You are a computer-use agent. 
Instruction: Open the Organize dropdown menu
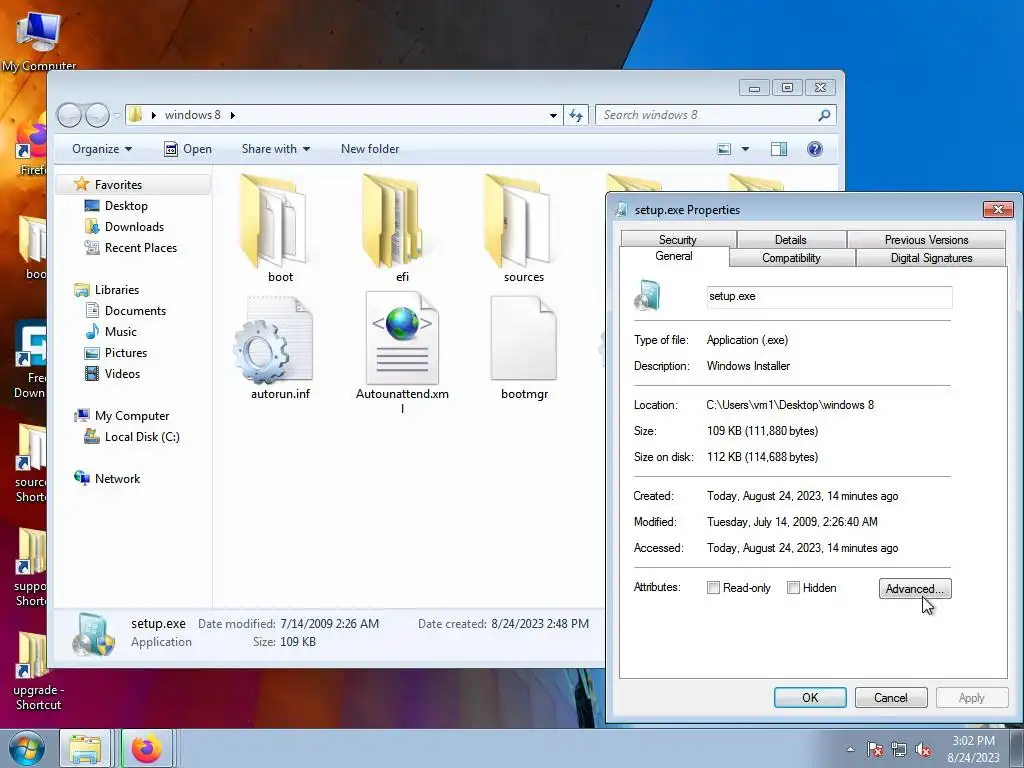click(x=102, y=149)
